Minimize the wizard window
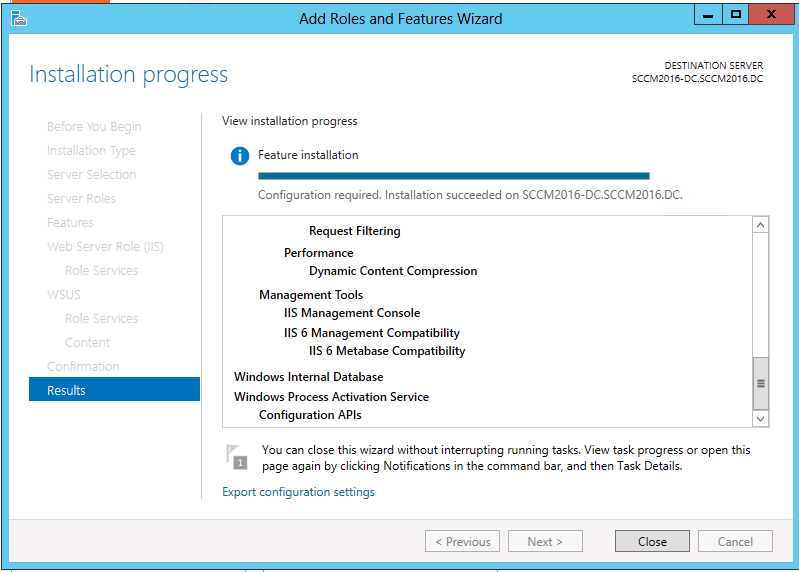Viewport: 799px width, 572px height. (708, 15)
